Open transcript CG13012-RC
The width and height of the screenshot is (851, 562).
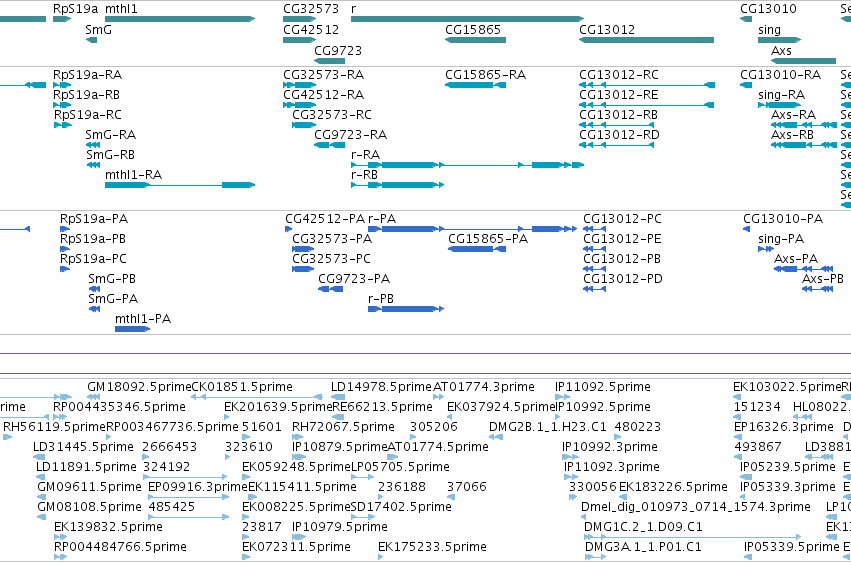pyautogui.click(x=647, y=85)
